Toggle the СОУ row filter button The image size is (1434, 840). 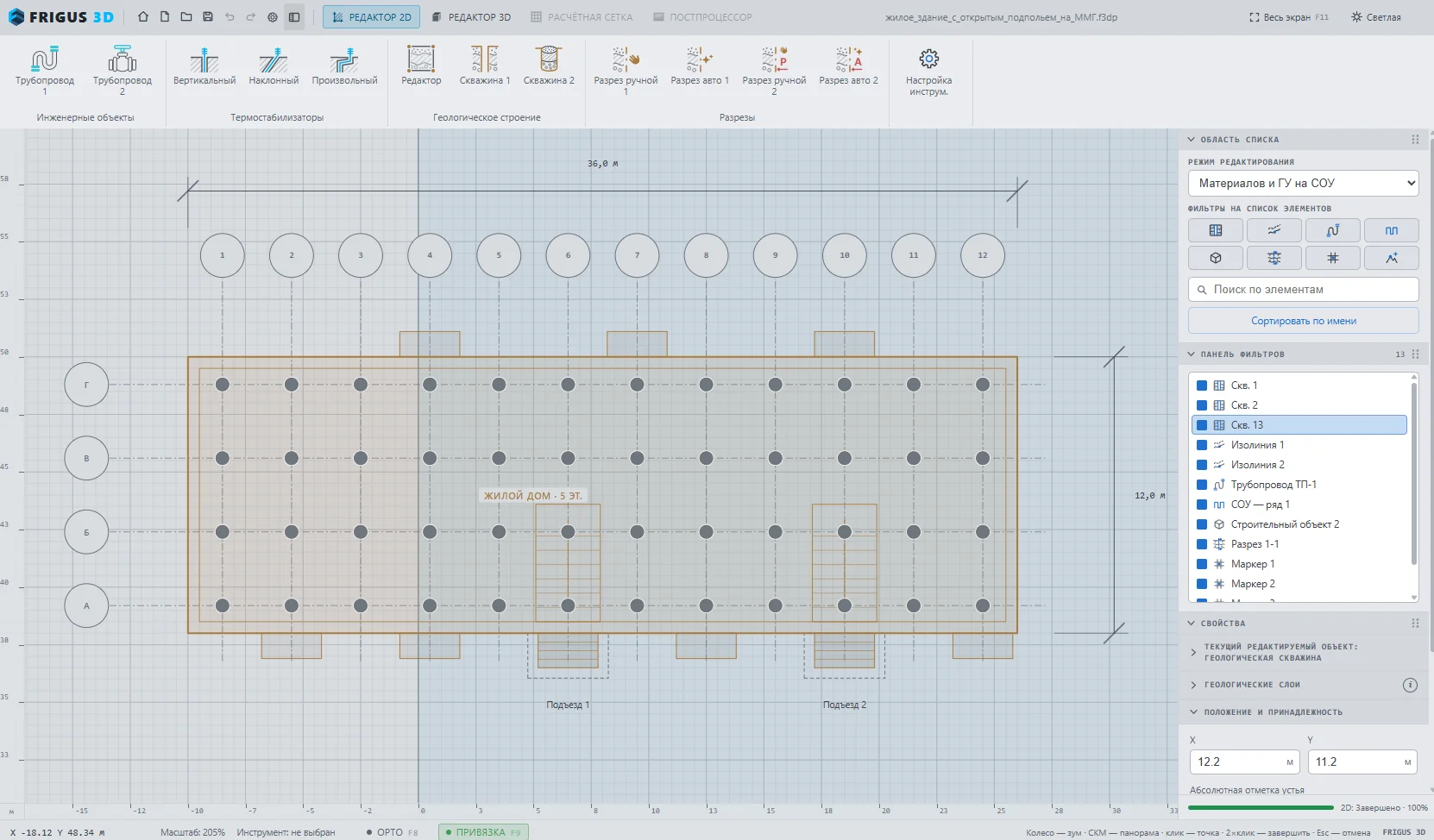1392,230
